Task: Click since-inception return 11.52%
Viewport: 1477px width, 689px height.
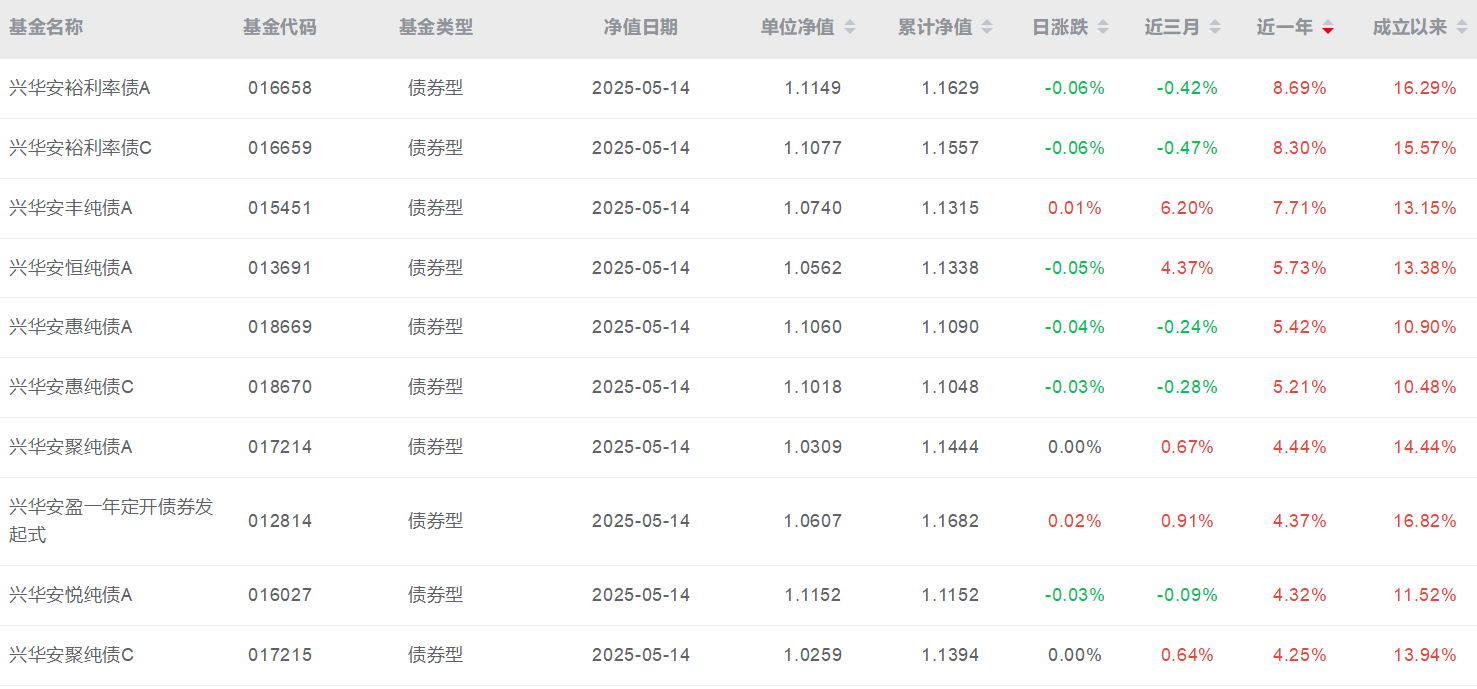Action: coord(1425,595)
